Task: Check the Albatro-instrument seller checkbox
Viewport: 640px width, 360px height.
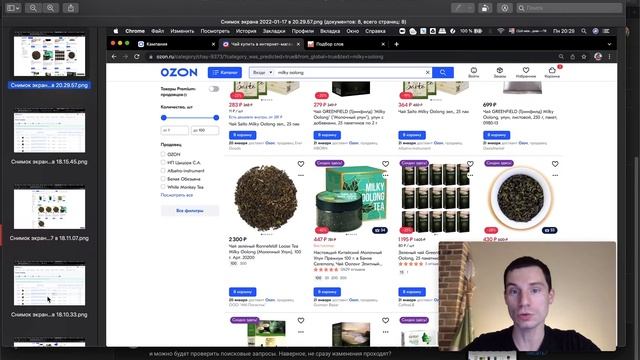Action: (163, 171)
